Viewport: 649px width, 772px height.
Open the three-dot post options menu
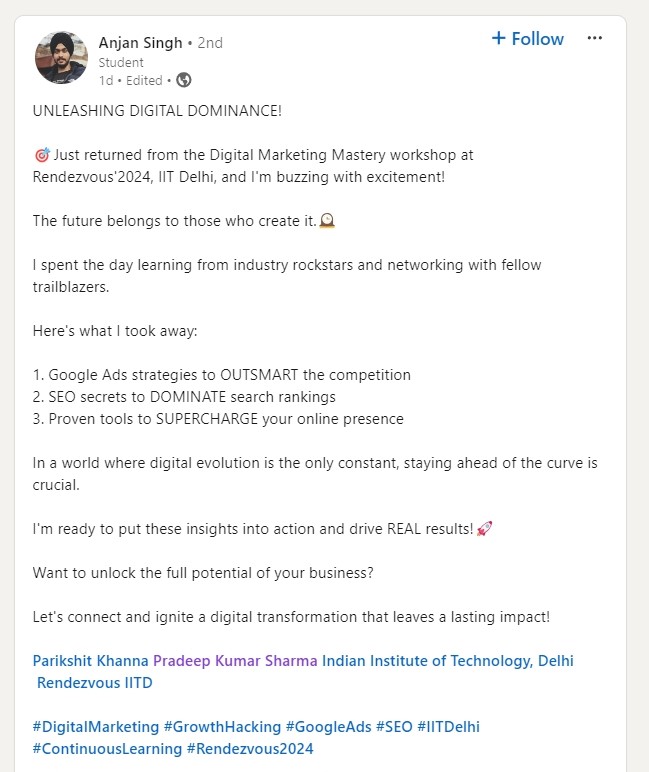(x=595, y=39)
